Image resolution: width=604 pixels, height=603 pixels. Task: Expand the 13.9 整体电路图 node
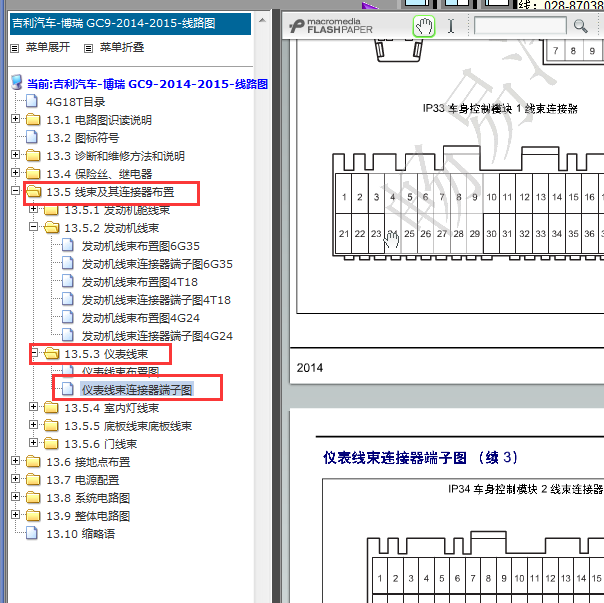pos(15,514)
